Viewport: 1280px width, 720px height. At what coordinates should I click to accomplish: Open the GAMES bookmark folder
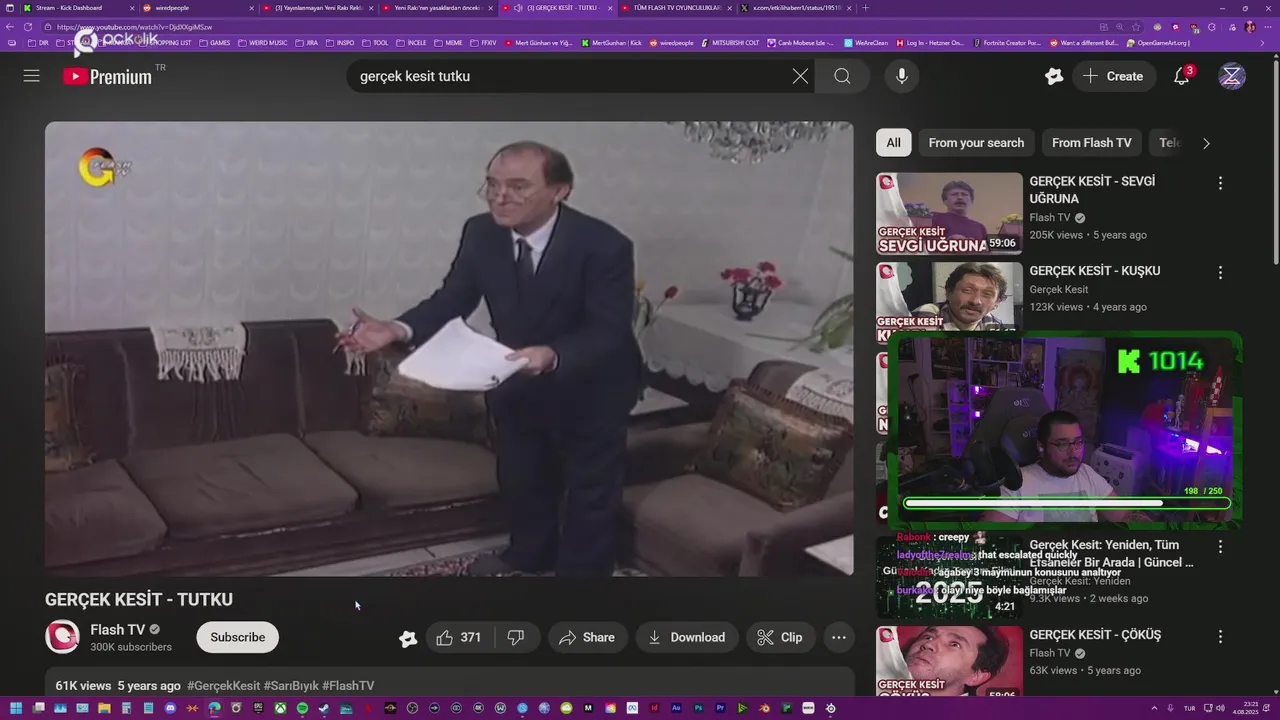pos(215,43)
